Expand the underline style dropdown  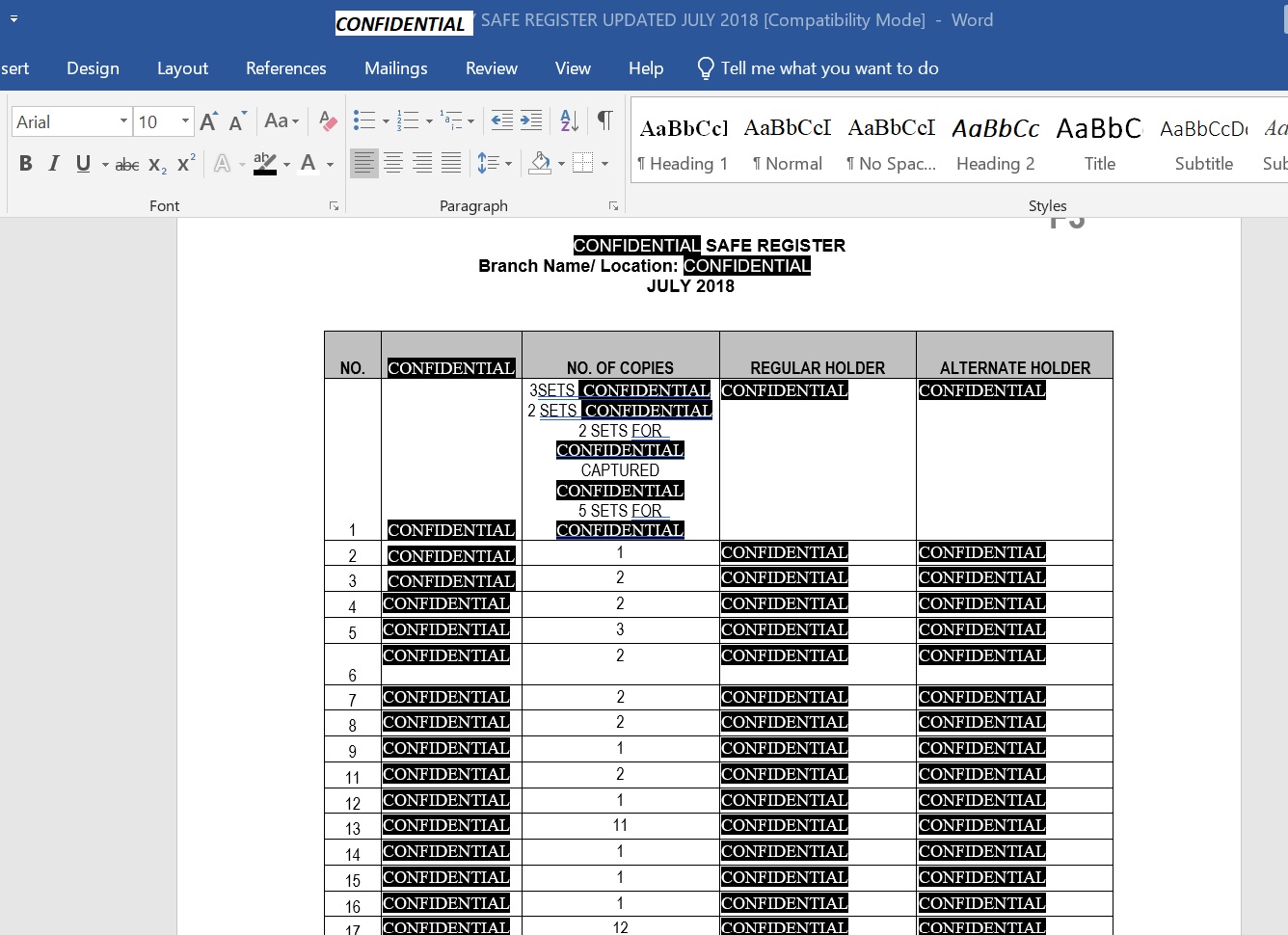(105, 165)
